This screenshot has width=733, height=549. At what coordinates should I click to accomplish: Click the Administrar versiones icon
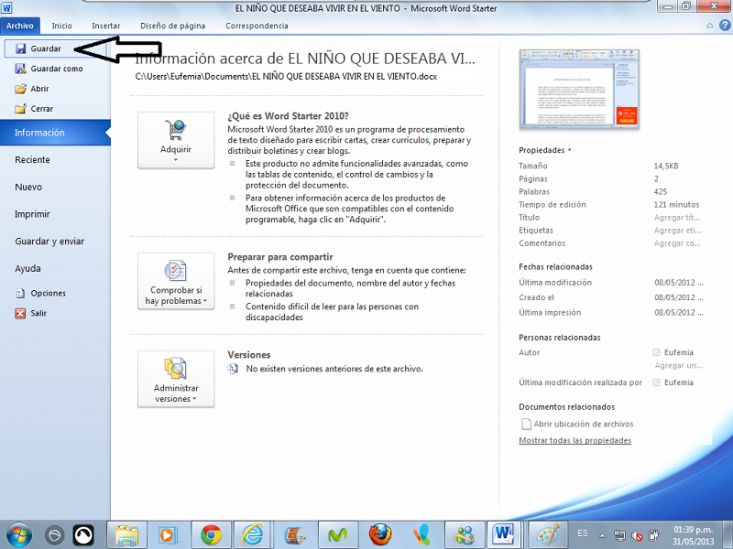(x=176, y=368)
